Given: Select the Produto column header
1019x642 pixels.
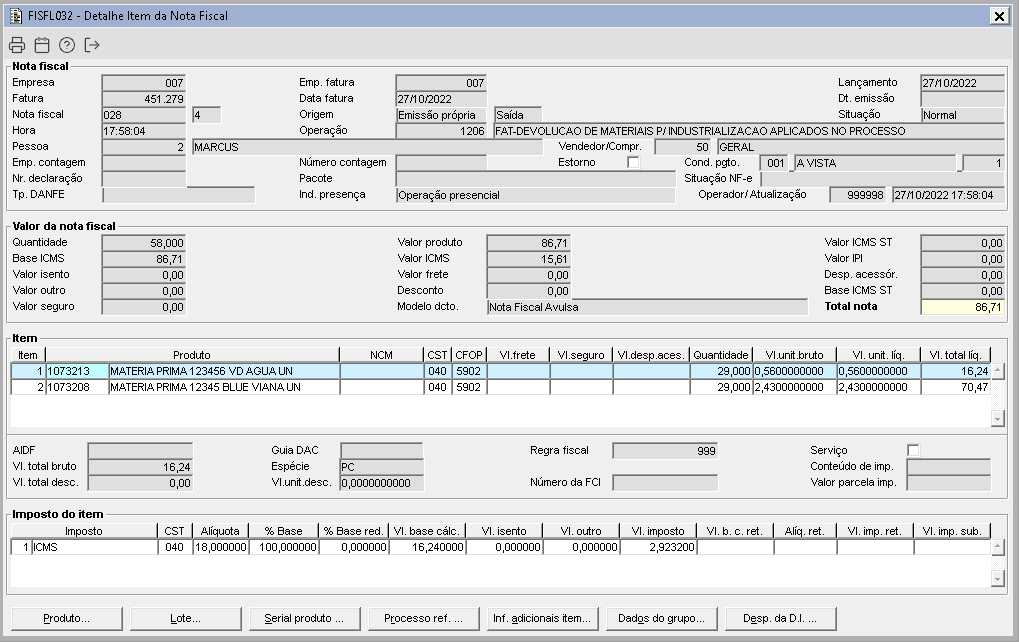Looking at the screenshot, I should click(x=192, y=355).
